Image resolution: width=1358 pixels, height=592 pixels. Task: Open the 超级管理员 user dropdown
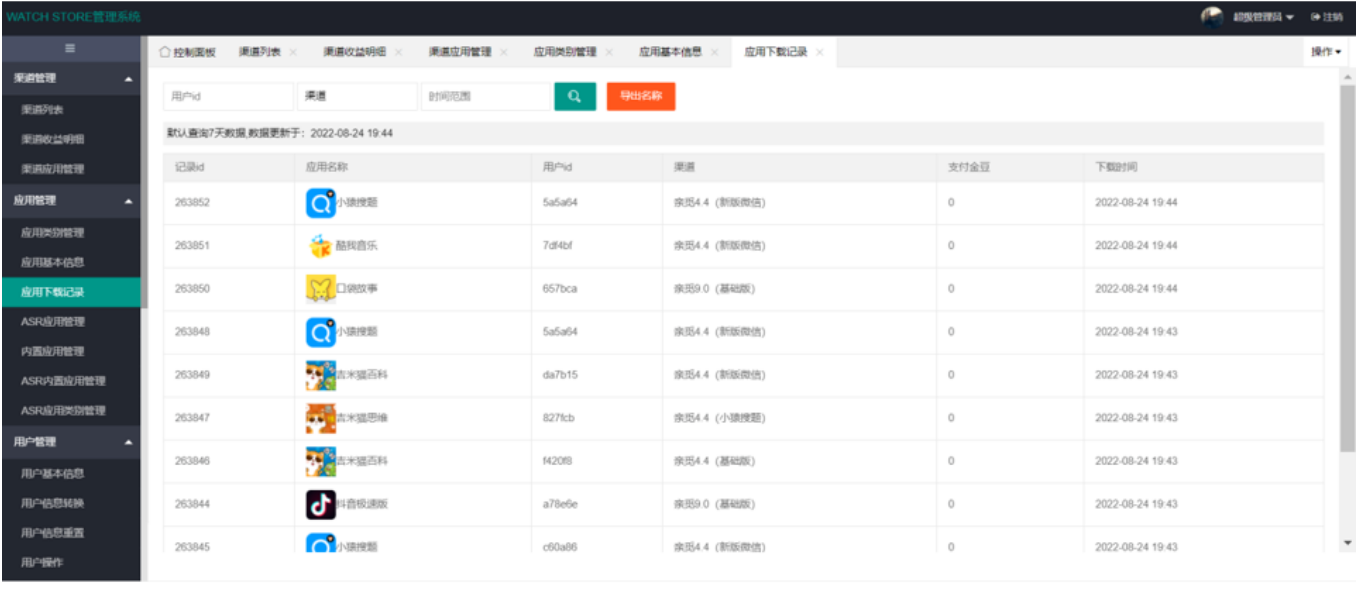[x=1263, y=17]
